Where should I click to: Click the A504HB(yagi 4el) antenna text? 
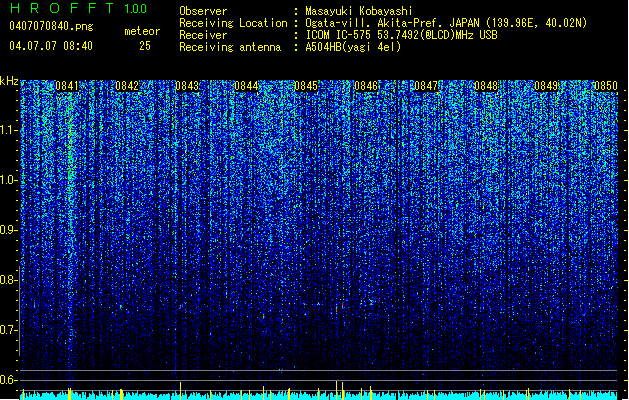pyautogui.click(x=353, y=47)
